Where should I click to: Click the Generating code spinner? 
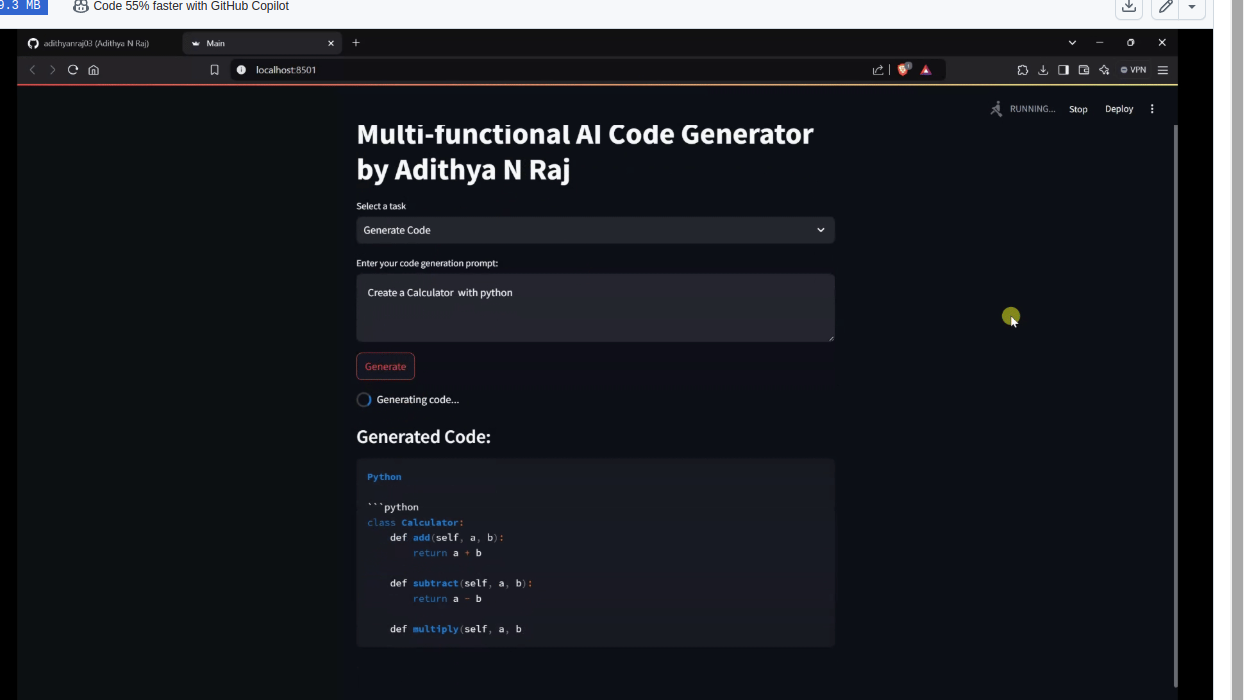(364, 400)
